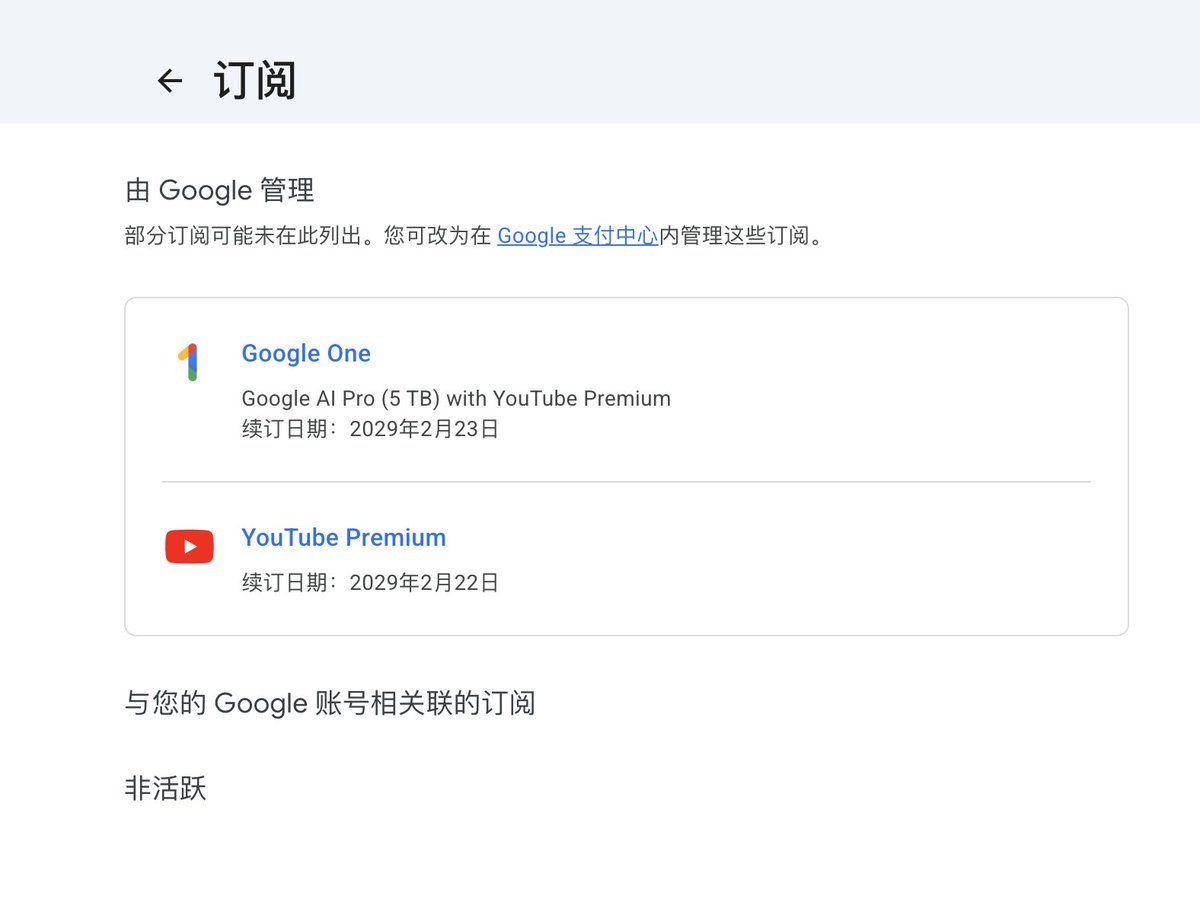1200x921 pixels.
Task: Click 与您的 Google 账号相关联的订阅 heading
Action: pos(330,703)
